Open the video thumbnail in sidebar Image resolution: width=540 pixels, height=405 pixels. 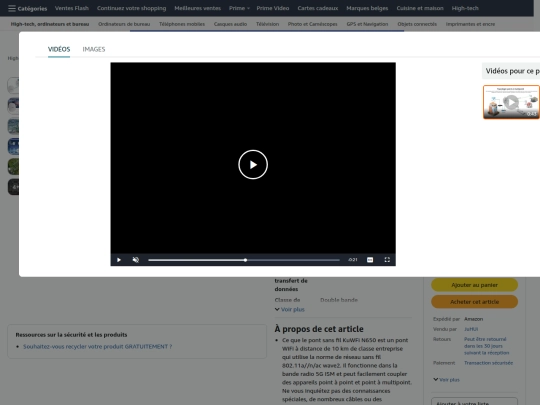(x=511, y=102)
